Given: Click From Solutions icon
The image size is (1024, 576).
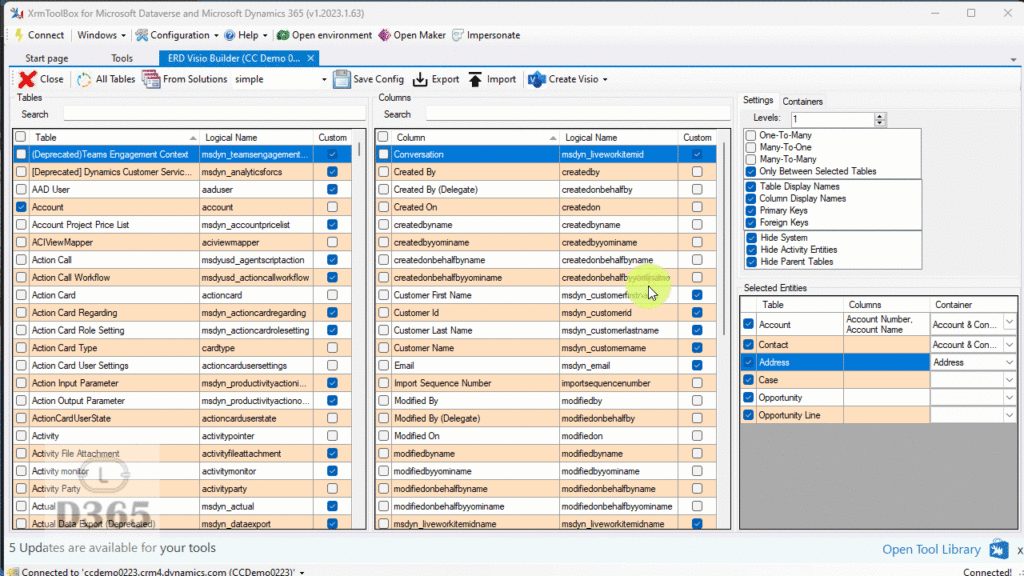Looking at the screenshot, I should coord(151,79).
